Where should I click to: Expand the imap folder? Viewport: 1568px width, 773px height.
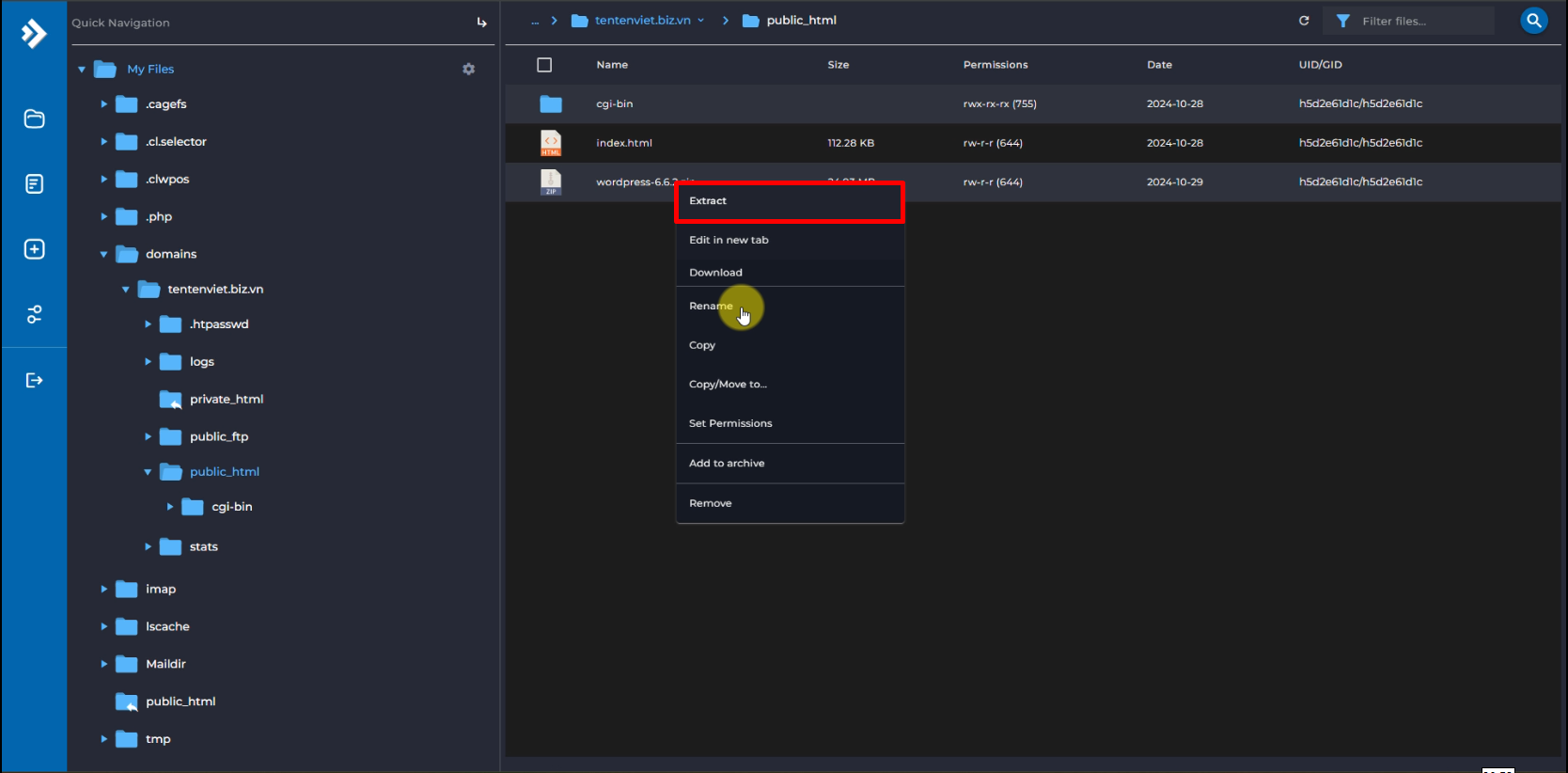103,589
